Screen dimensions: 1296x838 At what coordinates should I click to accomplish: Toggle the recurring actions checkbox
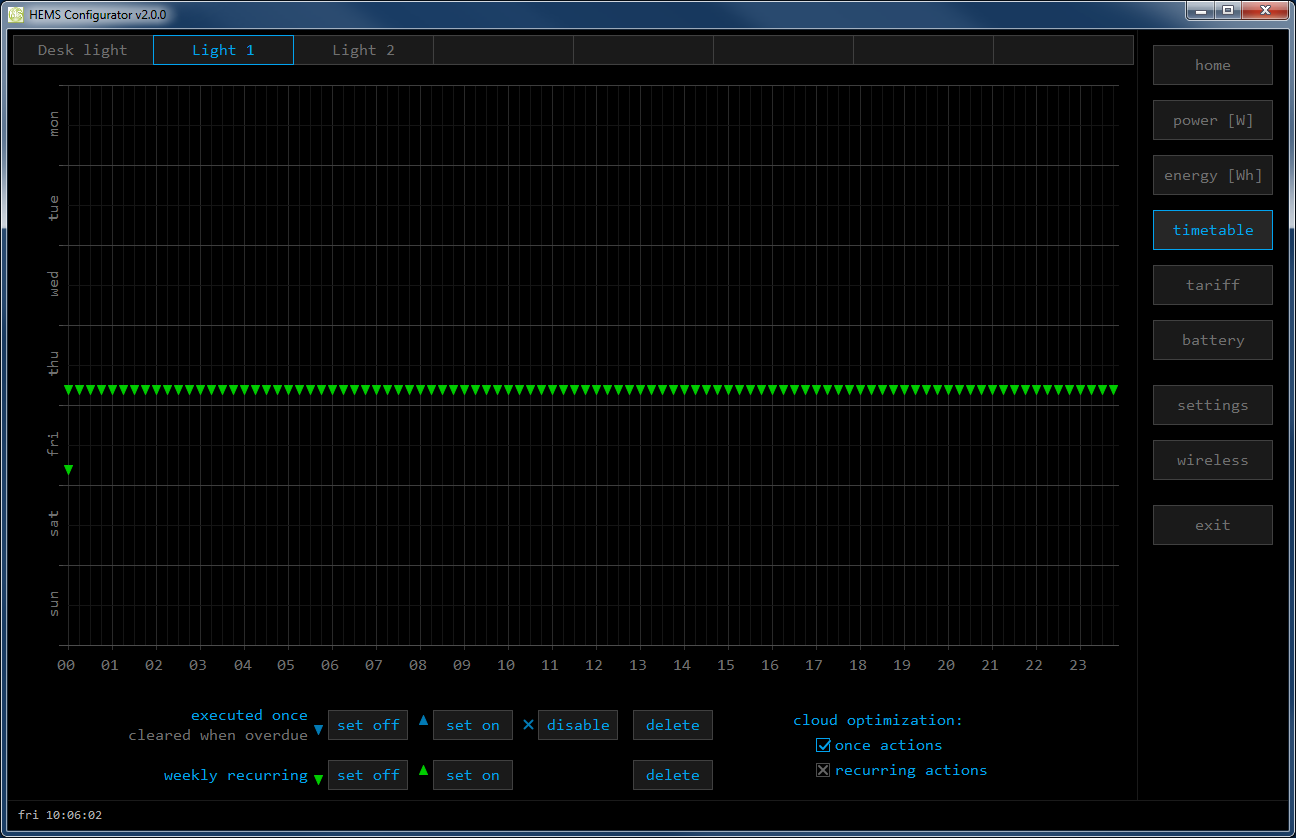pos(823,770)
